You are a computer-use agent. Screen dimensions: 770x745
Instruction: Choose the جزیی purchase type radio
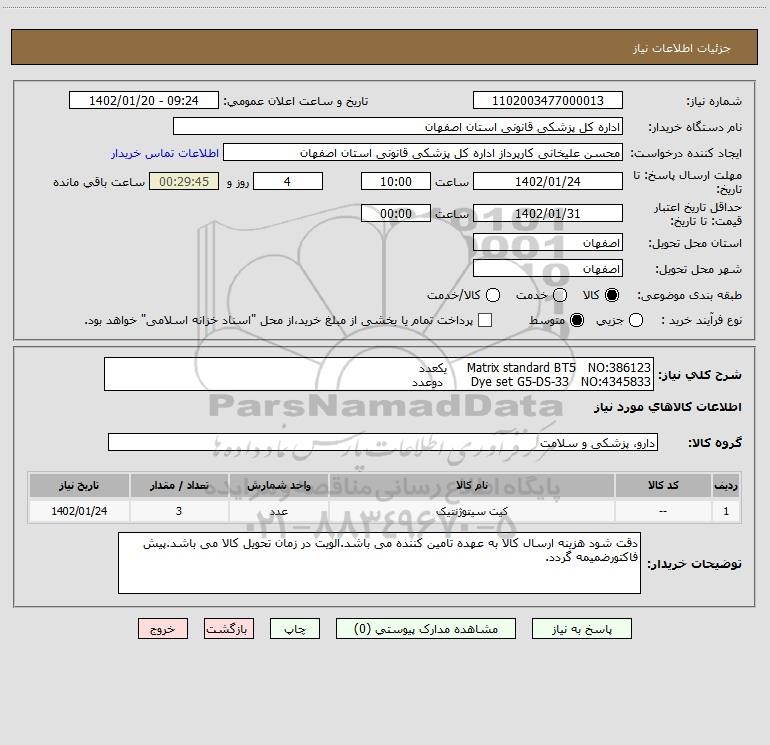pyautogui.click(x=635, y=320)
